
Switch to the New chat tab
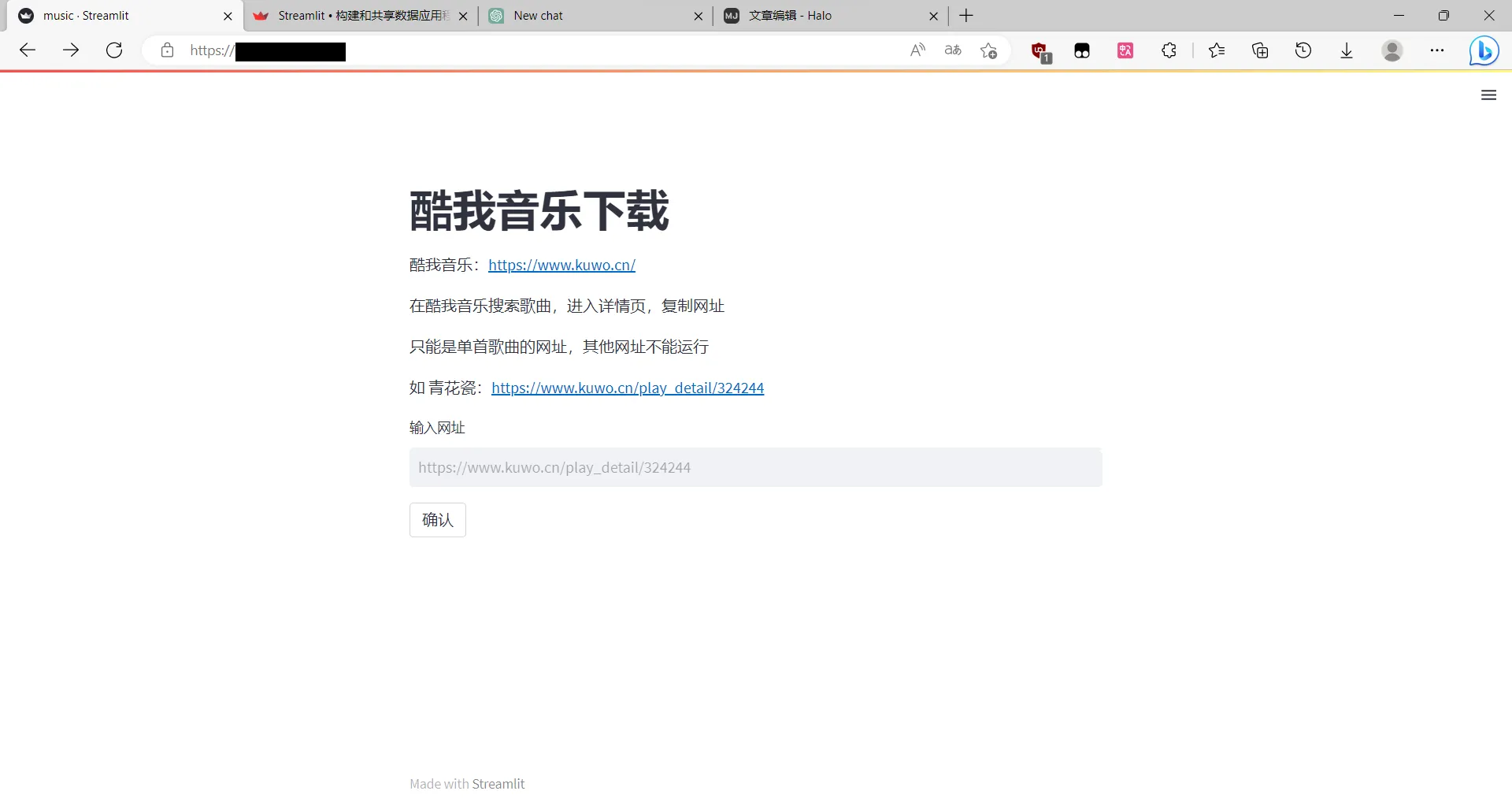[x=596, y=16]
